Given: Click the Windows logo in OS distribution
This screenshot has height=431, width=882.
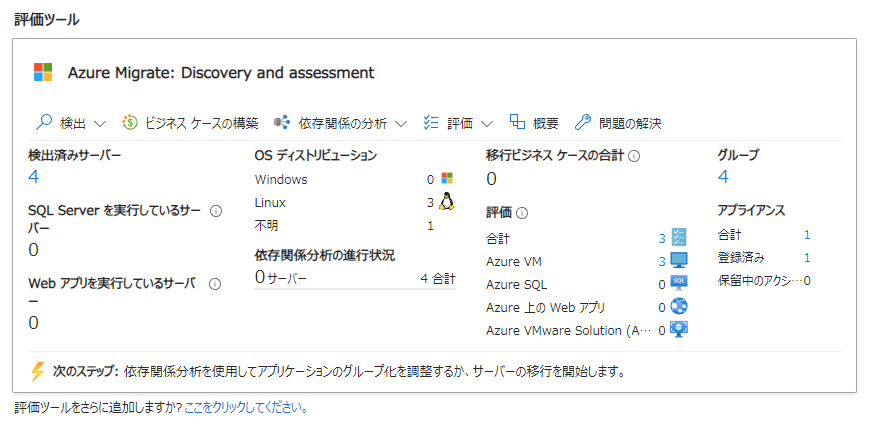Looking at the screenshot, I should click(447, 179).
